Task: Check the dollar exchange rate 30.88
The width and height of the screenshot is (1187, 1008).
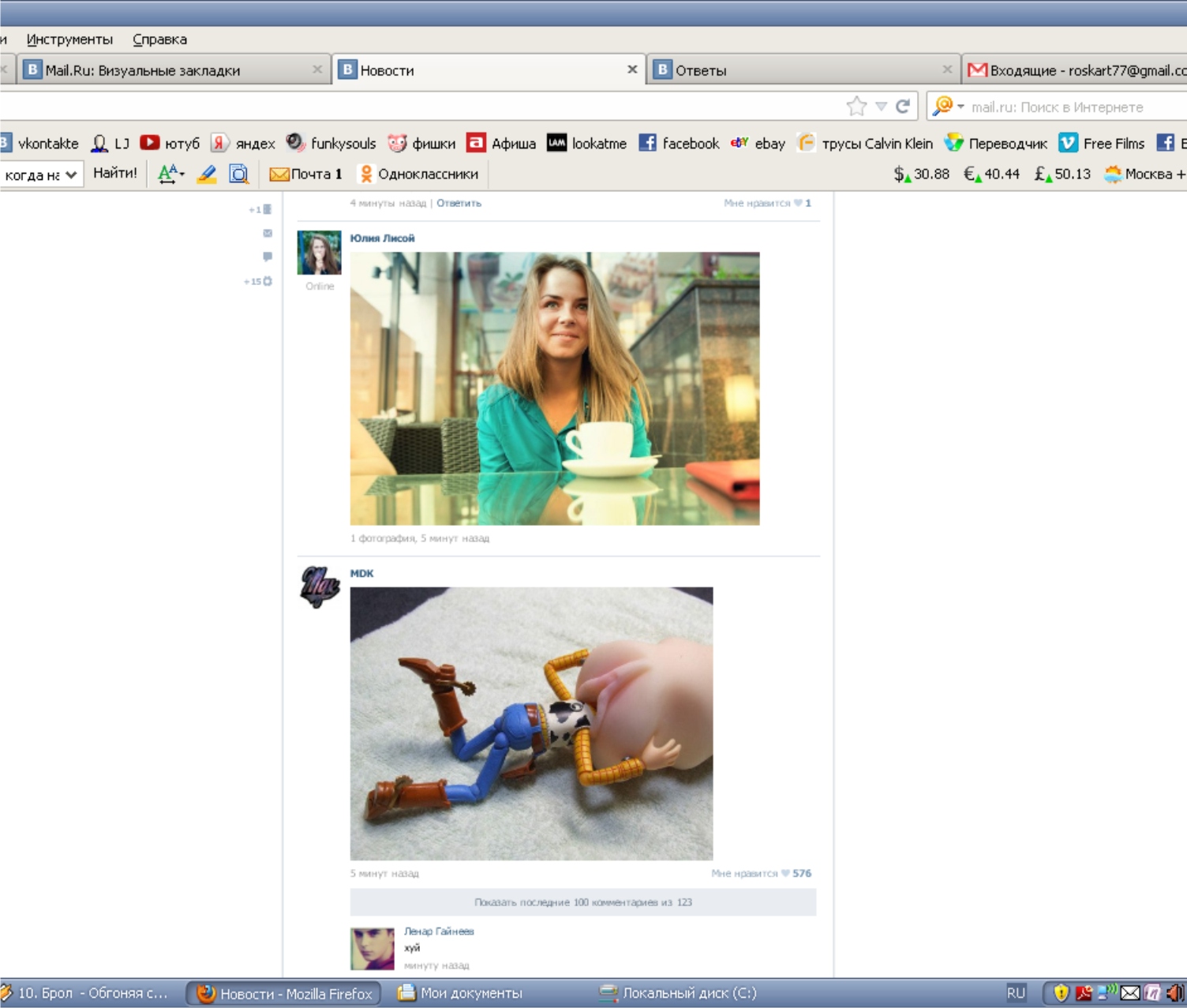Action: pyautogui.click(x=921, y=174)
